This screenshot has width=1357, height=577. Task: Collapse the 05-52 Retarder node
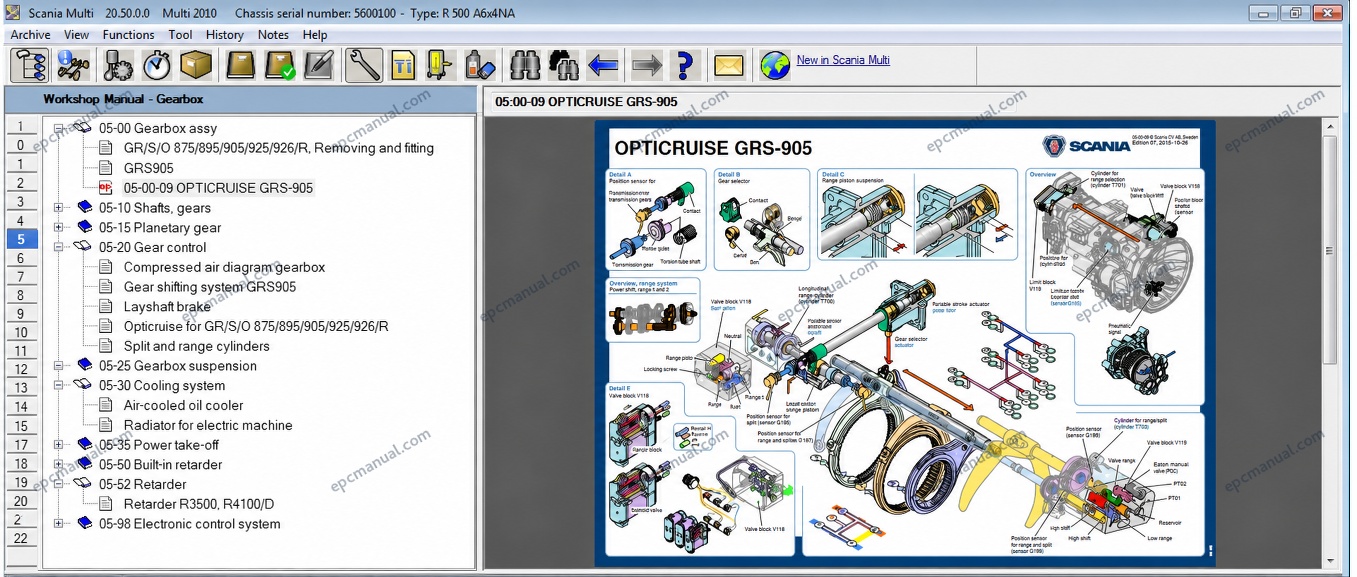59,484
